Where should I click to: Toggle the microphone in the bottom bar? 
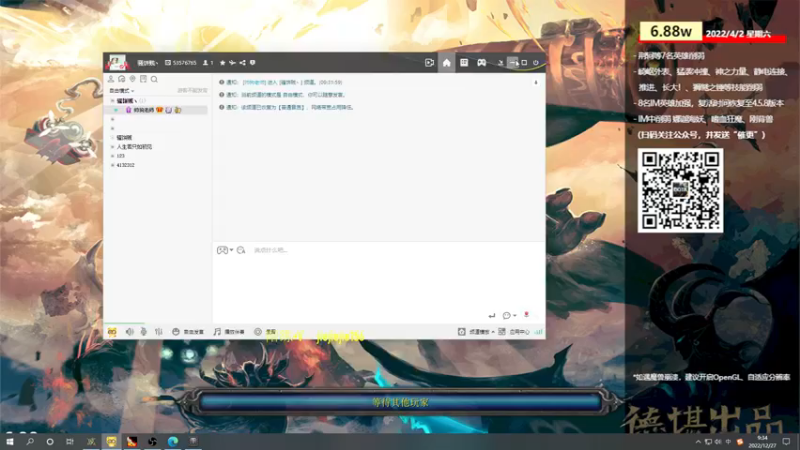[144, 332]
